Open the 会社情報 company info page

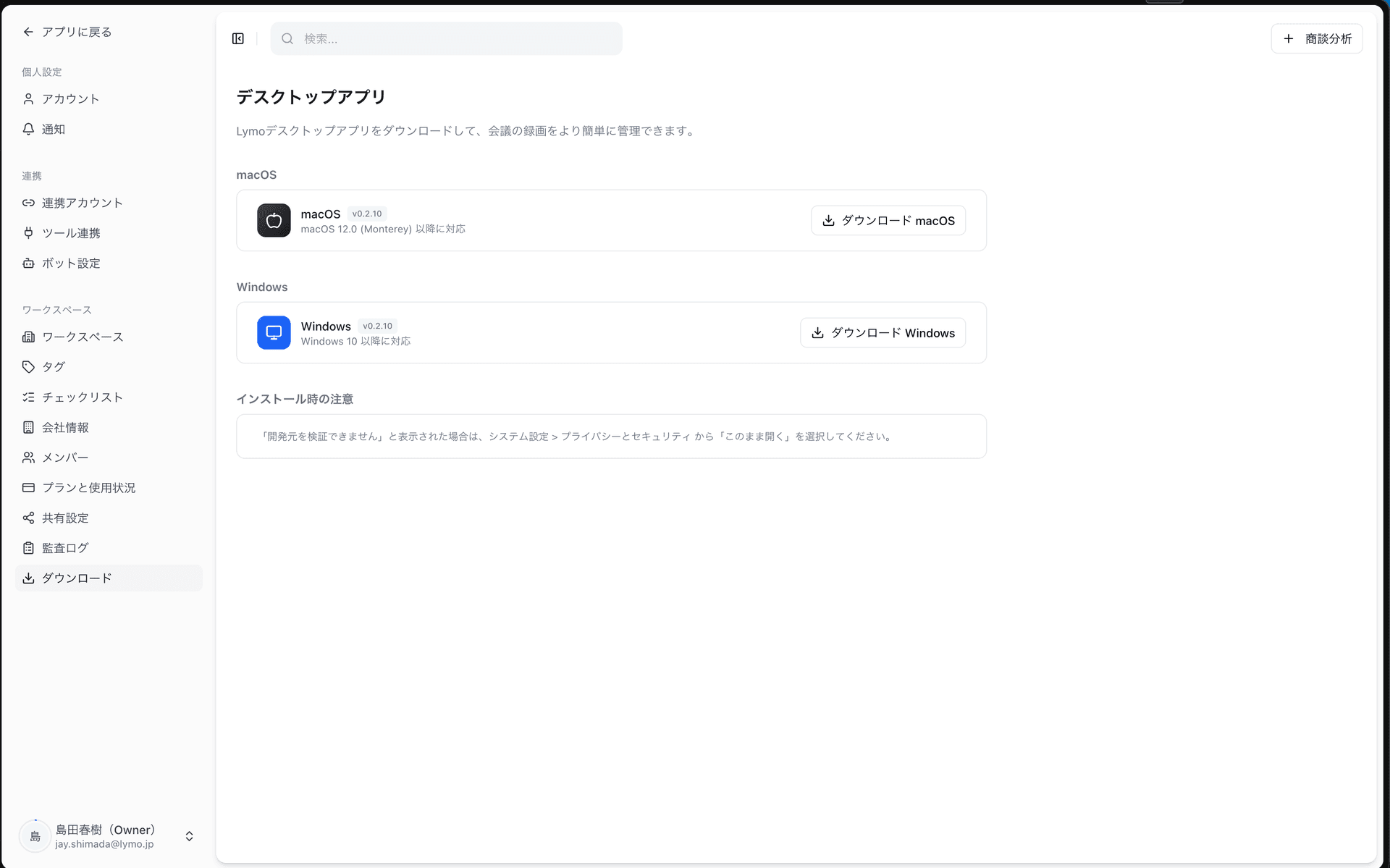pos(64,427)
